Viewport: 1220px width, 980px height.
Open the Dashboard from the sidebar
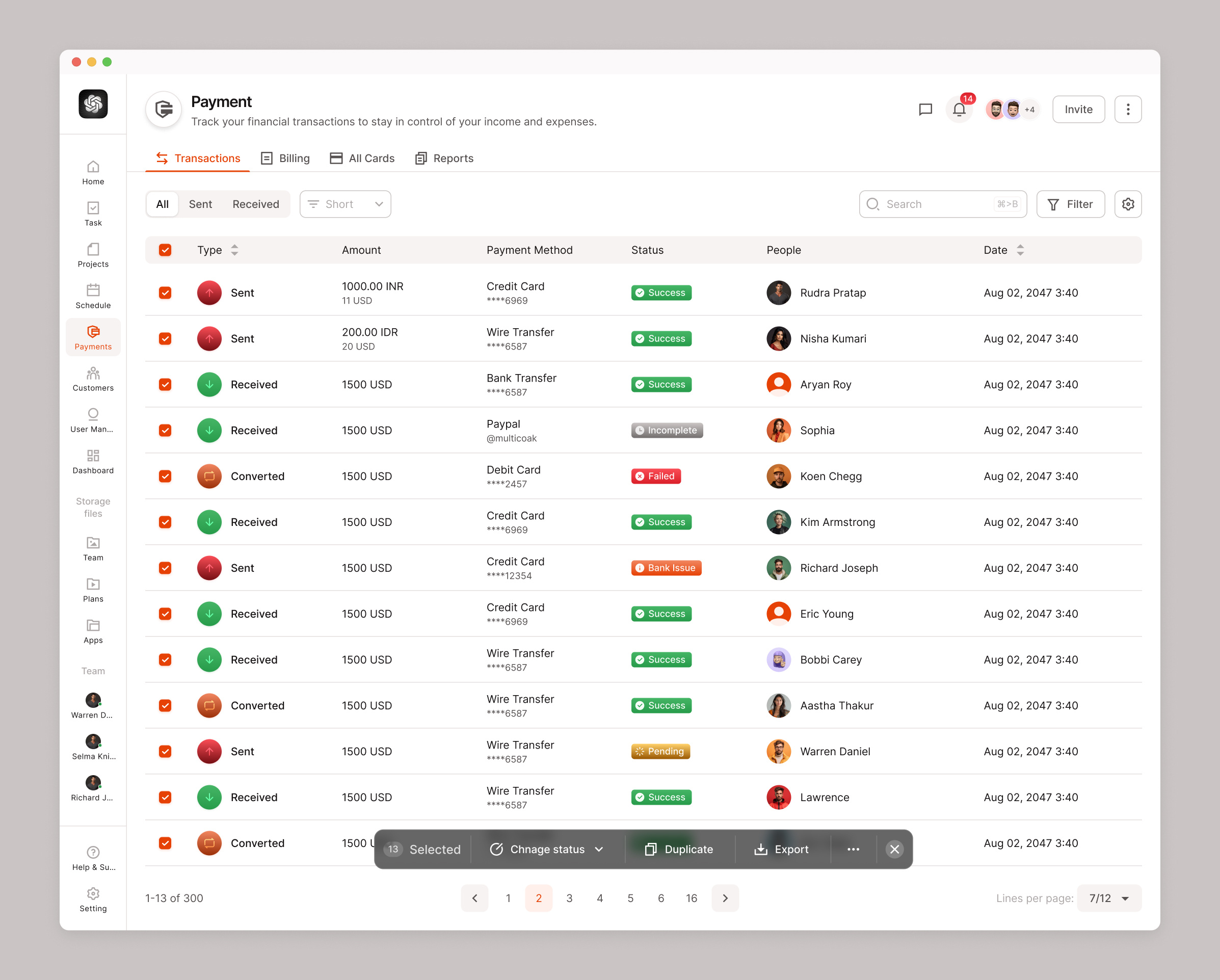pos(92,461)
